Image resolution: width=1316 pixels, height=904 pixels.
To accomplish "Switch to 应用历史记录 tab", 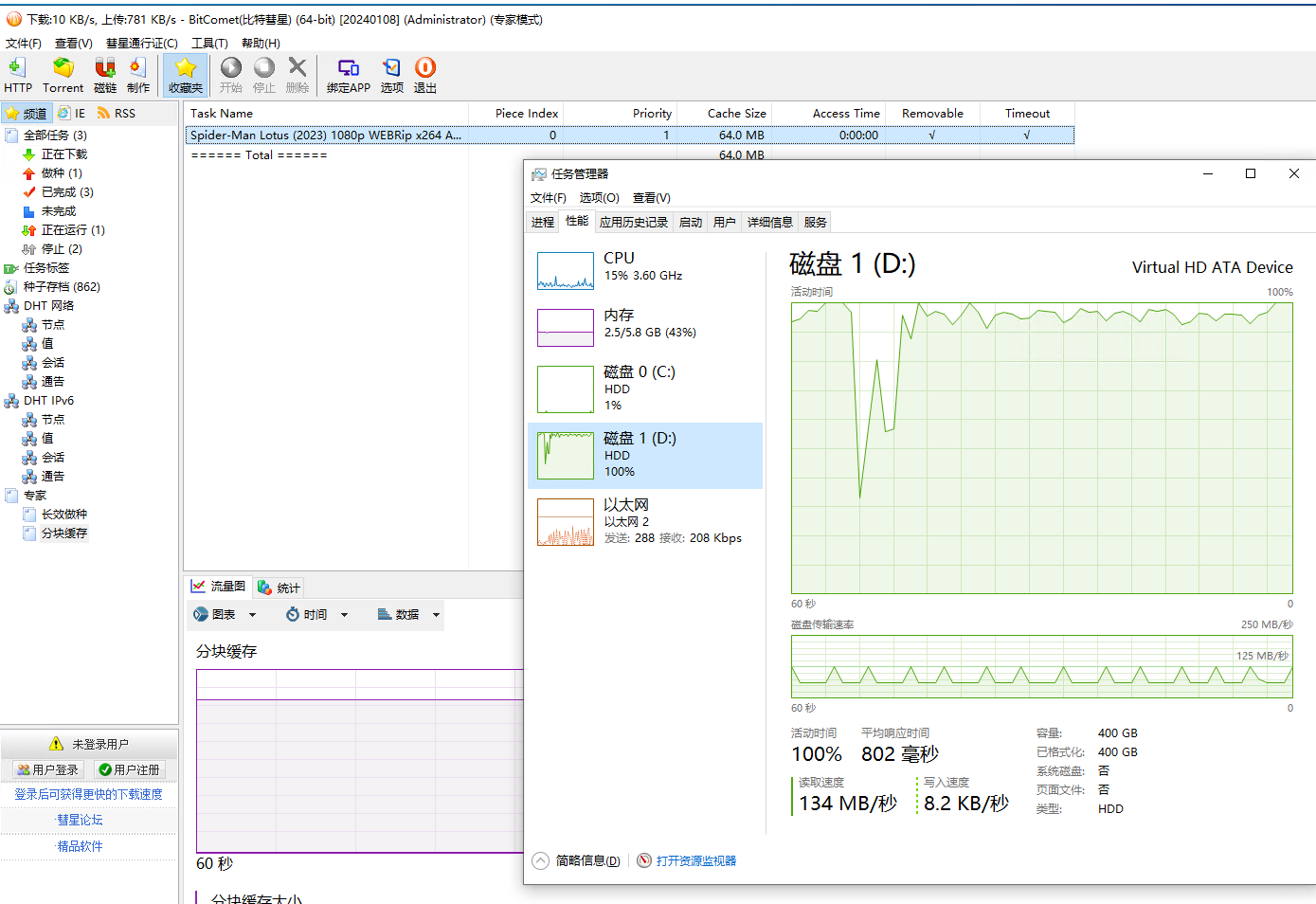I will (x=634, y=222).
